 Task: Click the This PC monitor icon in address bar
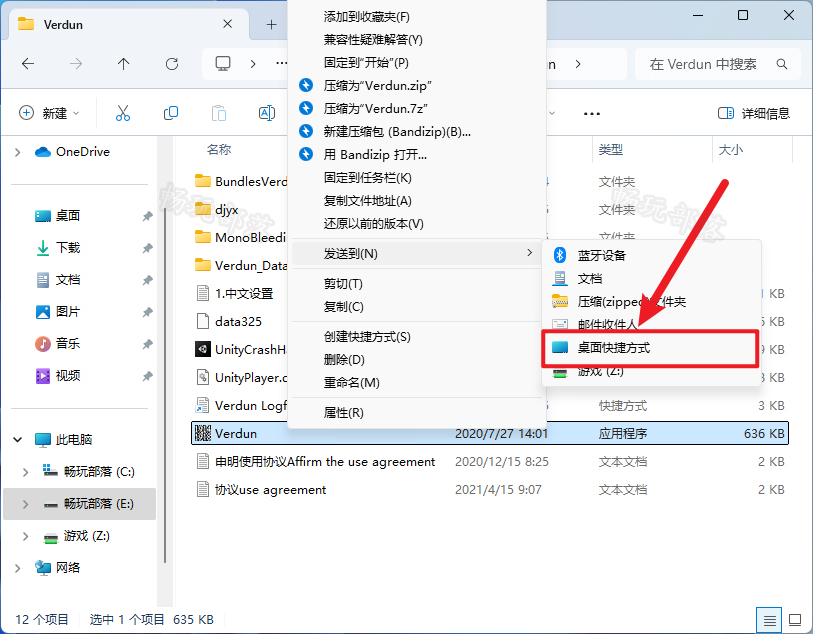point(223,64)
